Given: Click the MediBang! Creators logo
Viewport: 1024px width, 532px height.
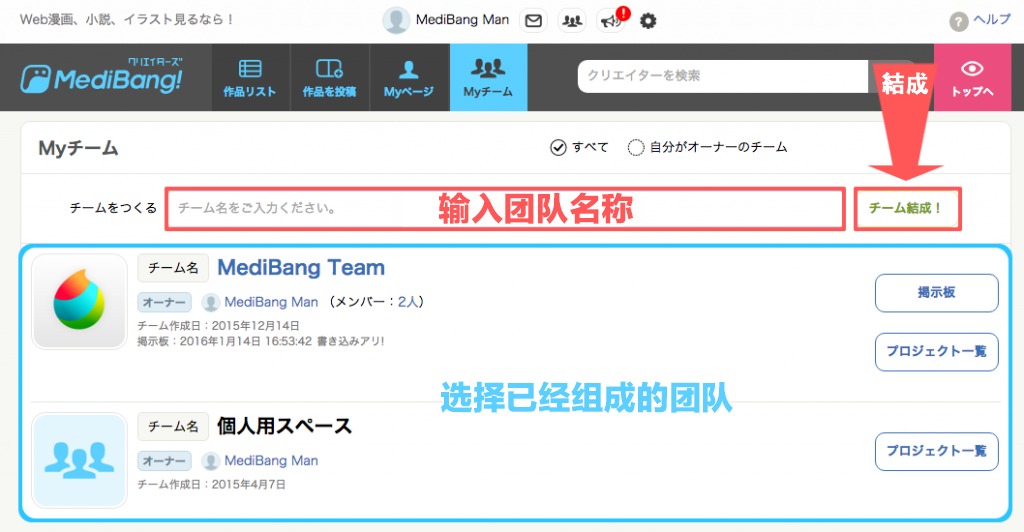Looking at the screenshot, I should (102, 77).
